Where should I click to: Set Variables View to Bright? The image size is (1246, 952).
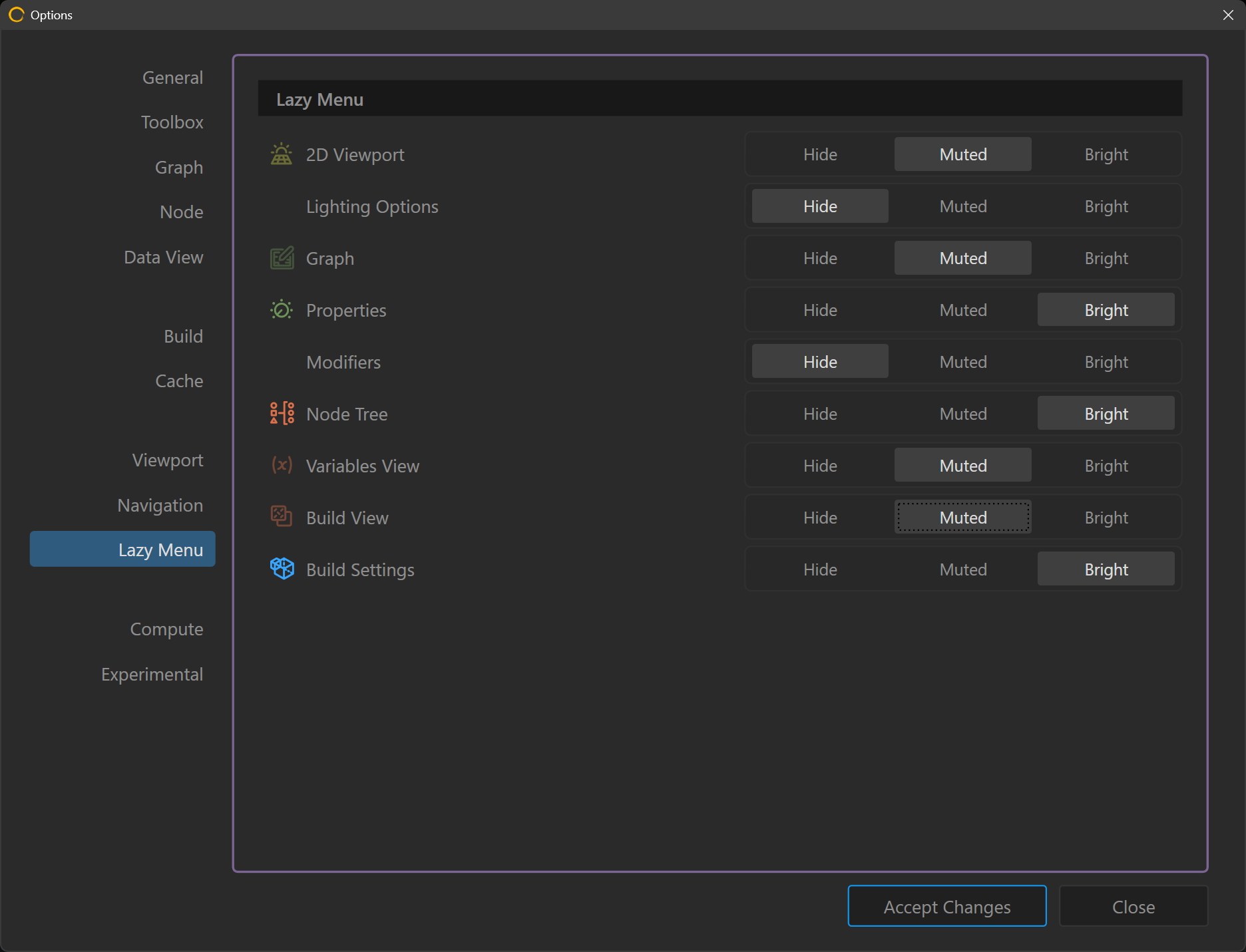[x=1106, y=466]
